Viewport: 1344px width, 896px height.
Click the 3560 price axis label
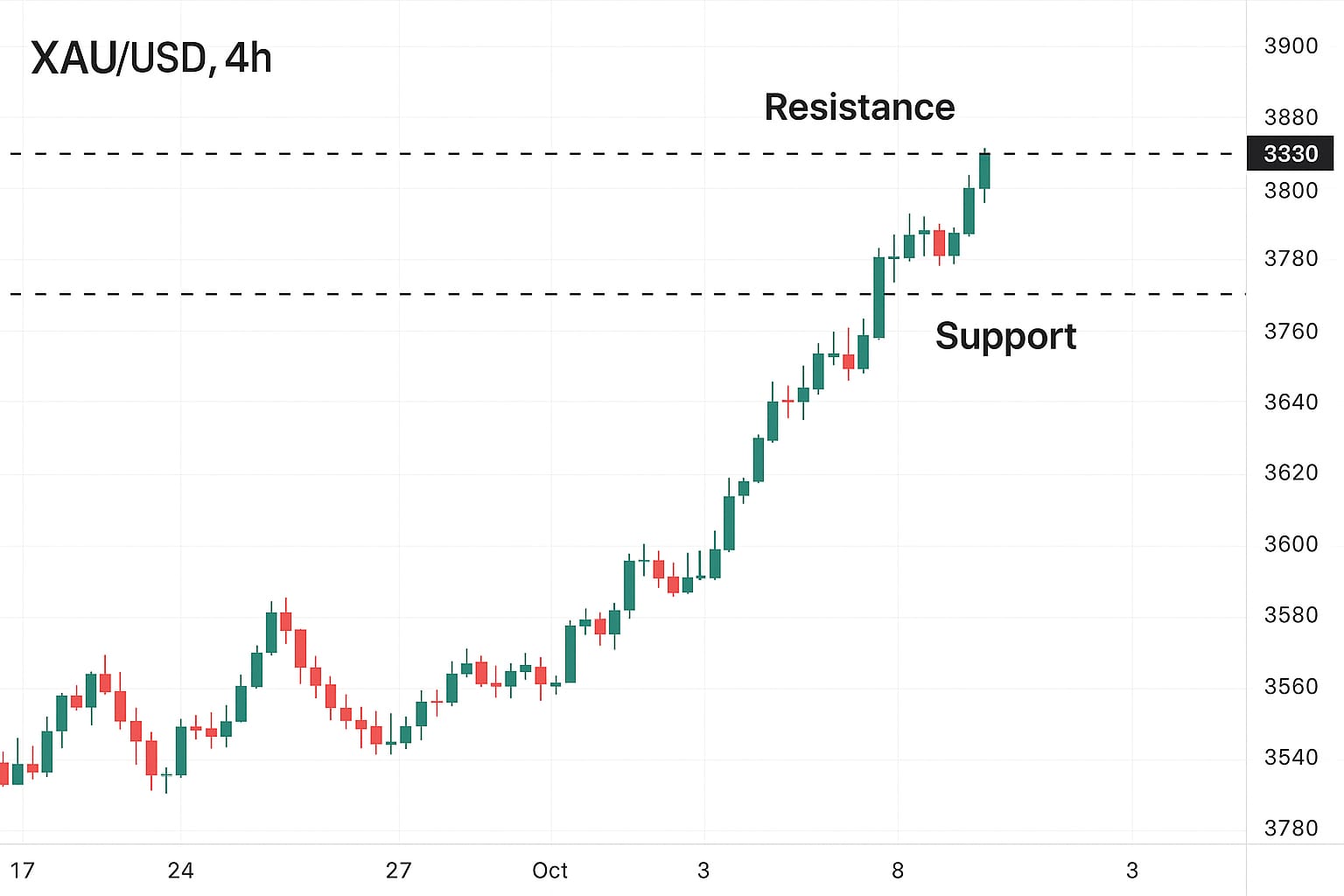(1291, 686)
